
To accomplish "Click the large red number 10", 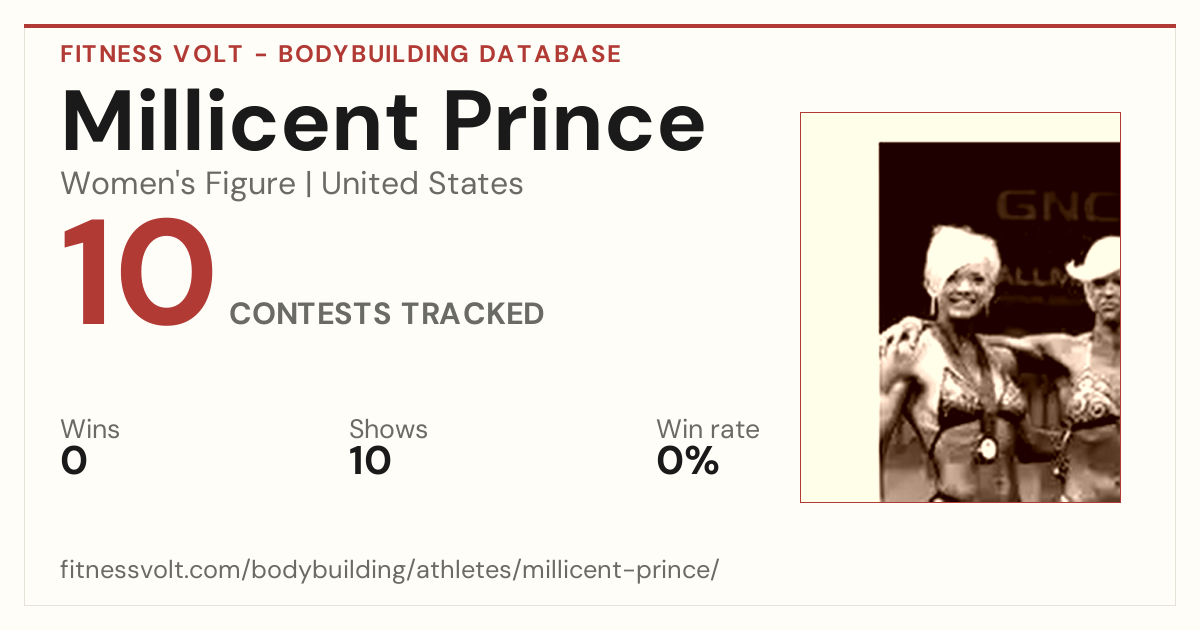I will (138, 275).
